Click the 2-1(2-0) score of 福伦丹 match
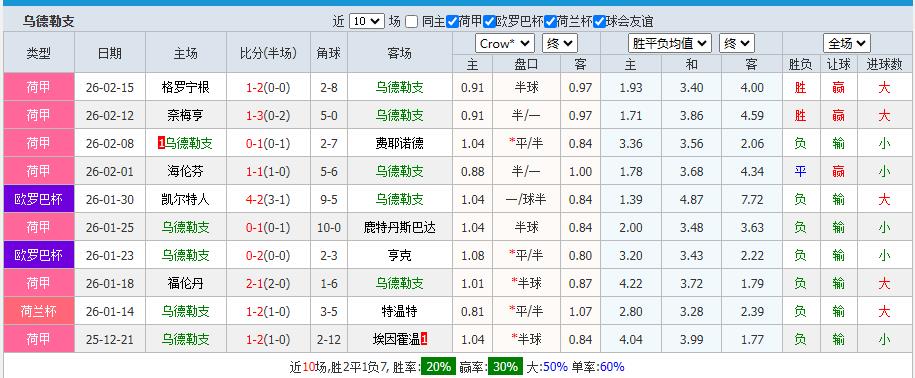915x378 pixels. (x=268, y=284)
